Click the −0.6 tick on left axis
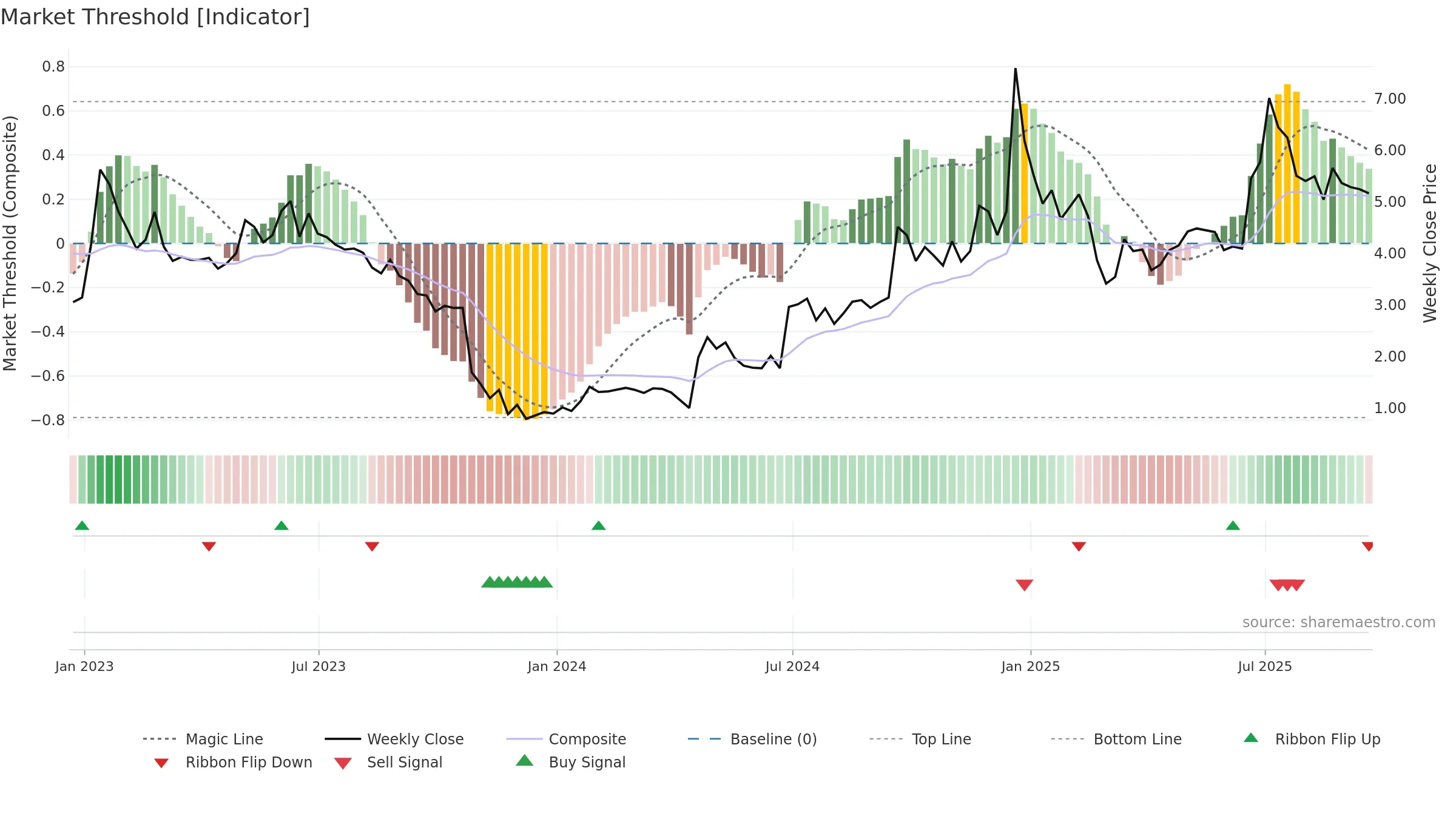 coord(48,376)
